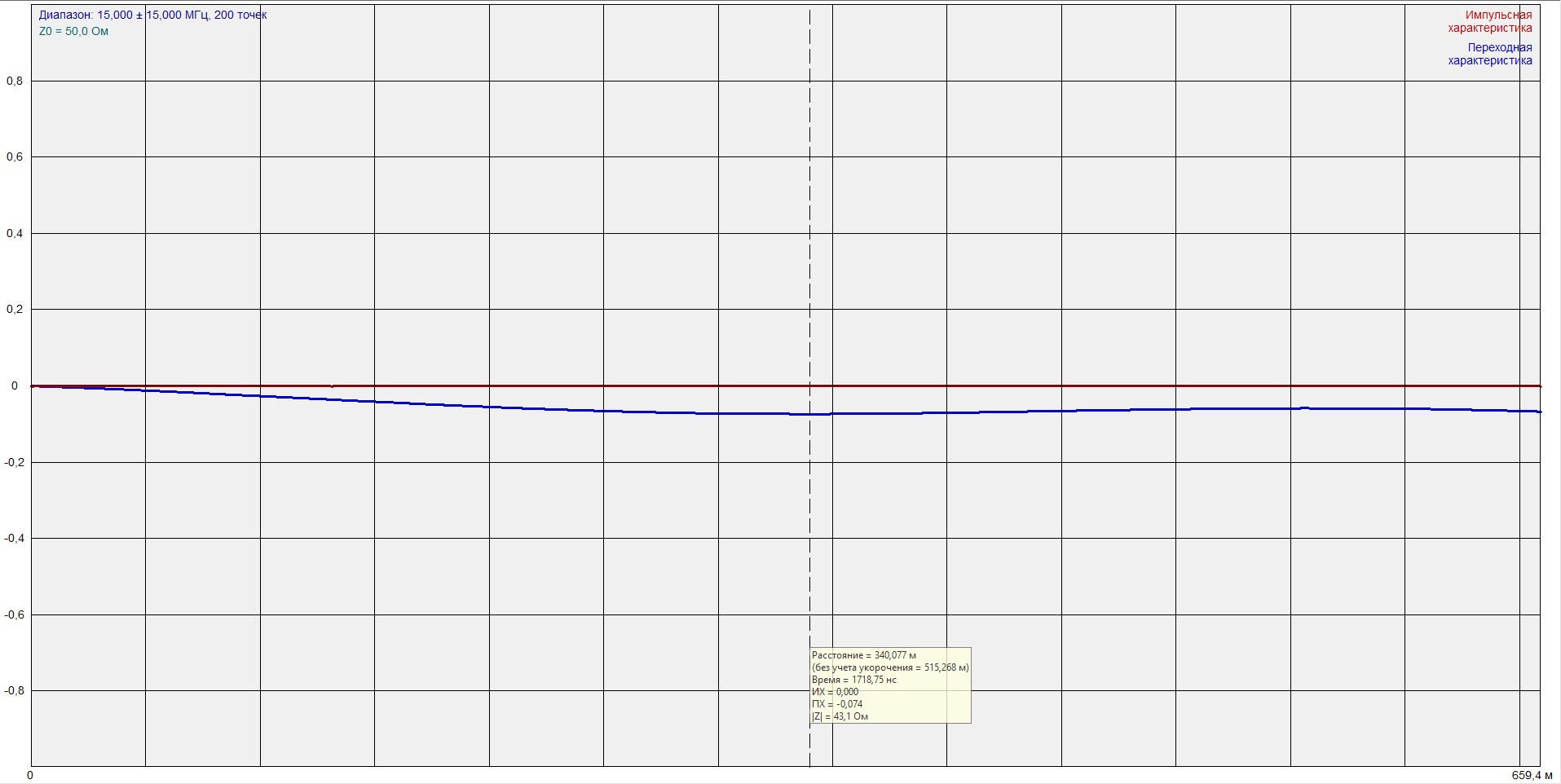
Task: Click the 0,8 y-axis tick label
Action: (x=15, y=81)
